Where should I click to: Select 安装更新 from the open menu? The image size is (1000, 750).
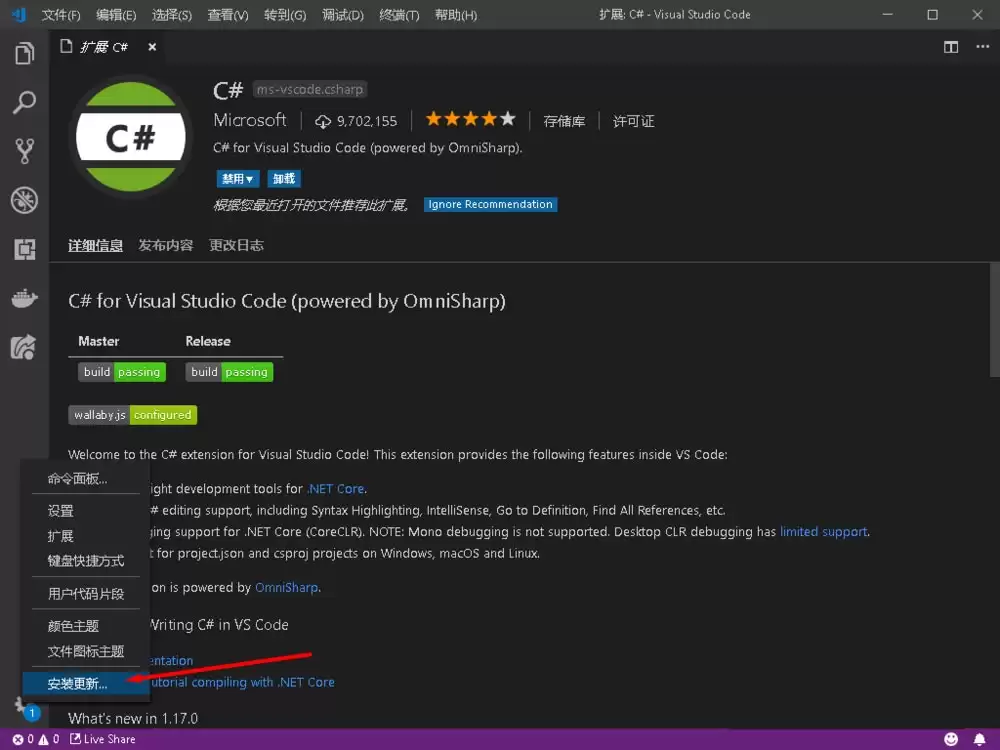pos(76,683)
